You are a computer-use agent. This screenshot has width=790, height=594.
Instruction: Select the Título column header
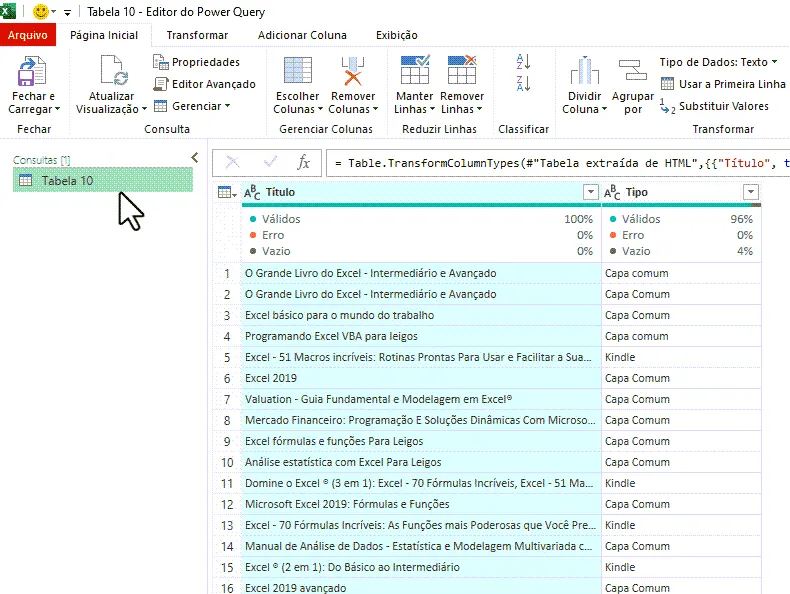[421, 192]
